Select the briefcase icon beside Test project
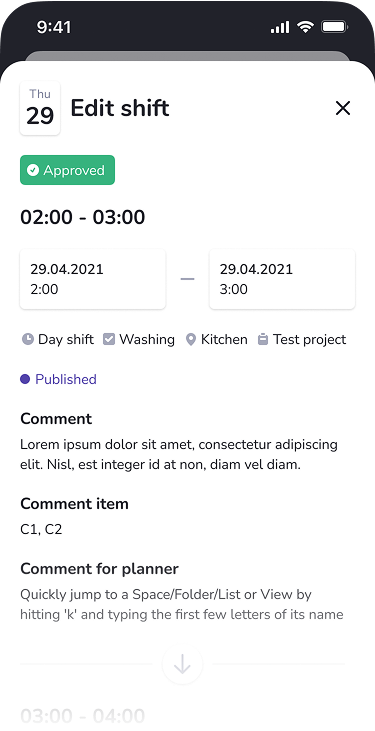This screenshot has height=731, width=375. (x=263, y=339)
